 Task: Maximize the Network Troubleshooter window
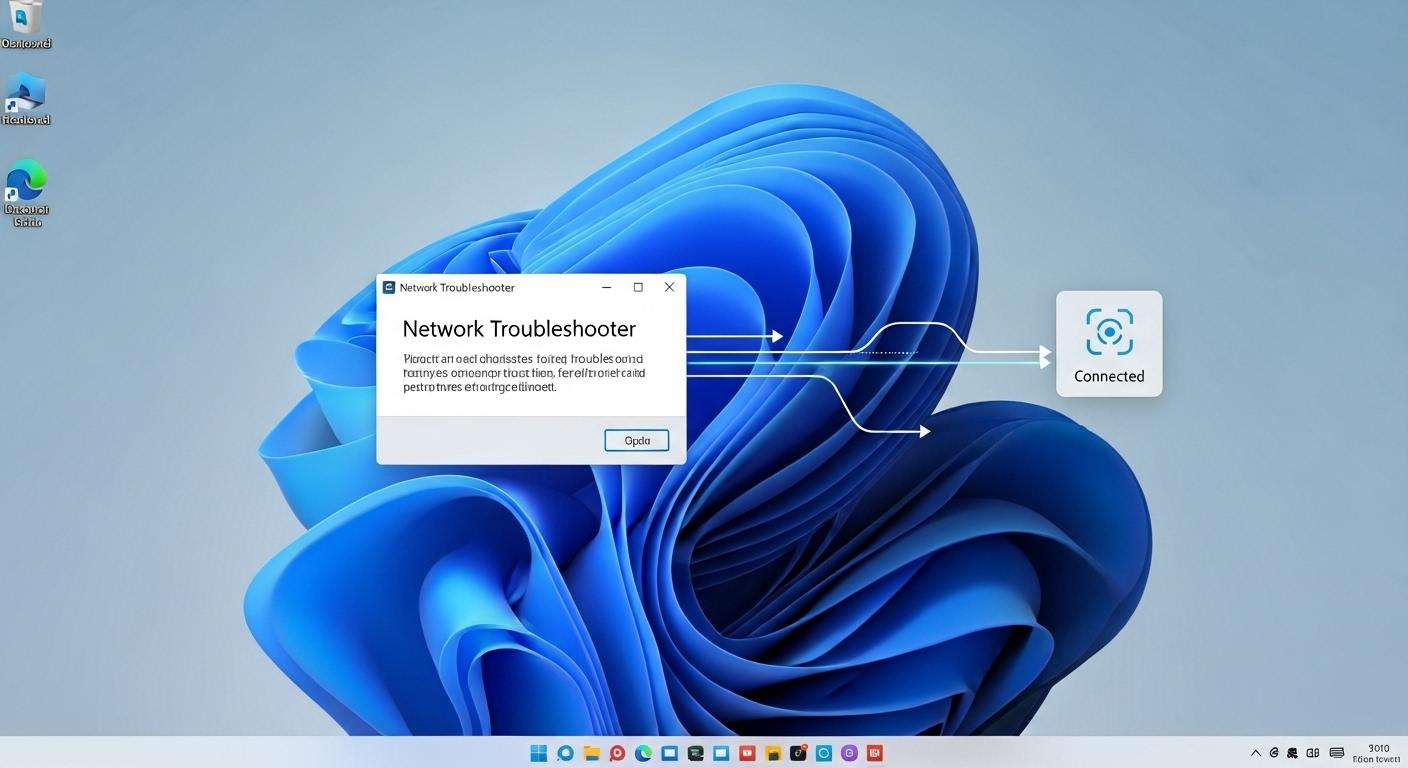(637, 287)
